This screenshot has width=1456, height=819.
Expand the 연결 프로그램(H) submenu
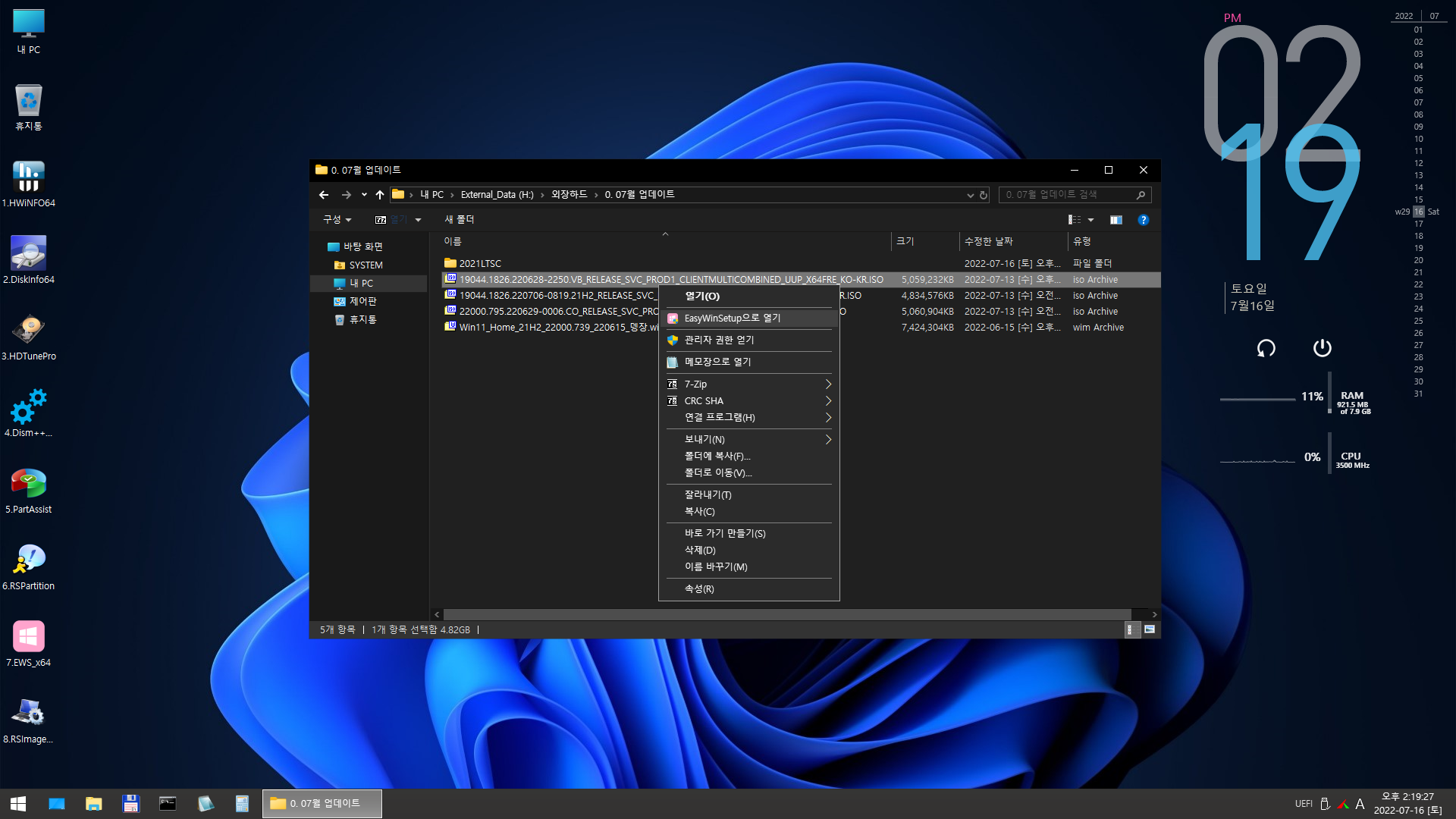coord(749,418)
